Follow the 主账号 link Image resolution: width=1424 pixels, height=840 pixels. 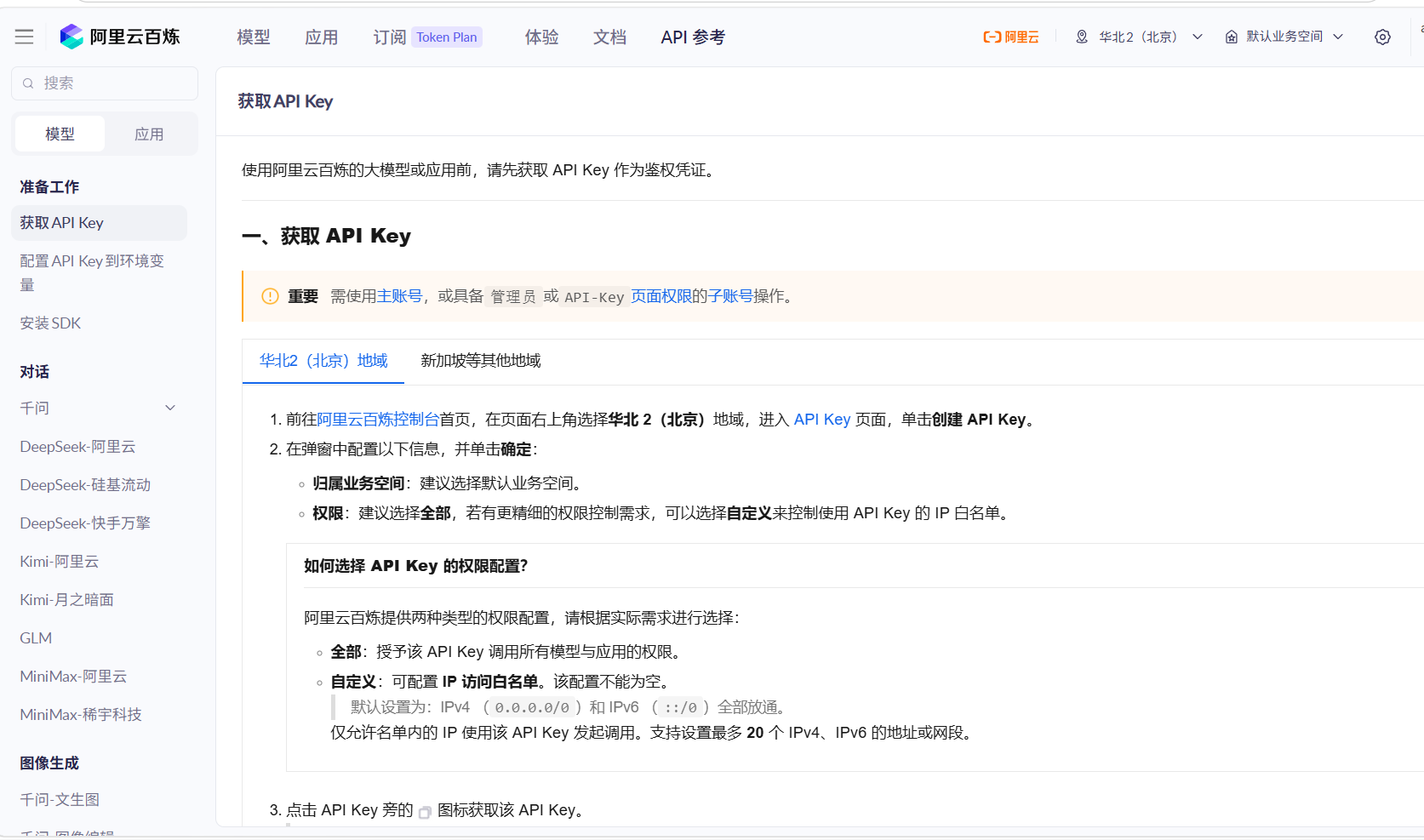click(399, 296)
